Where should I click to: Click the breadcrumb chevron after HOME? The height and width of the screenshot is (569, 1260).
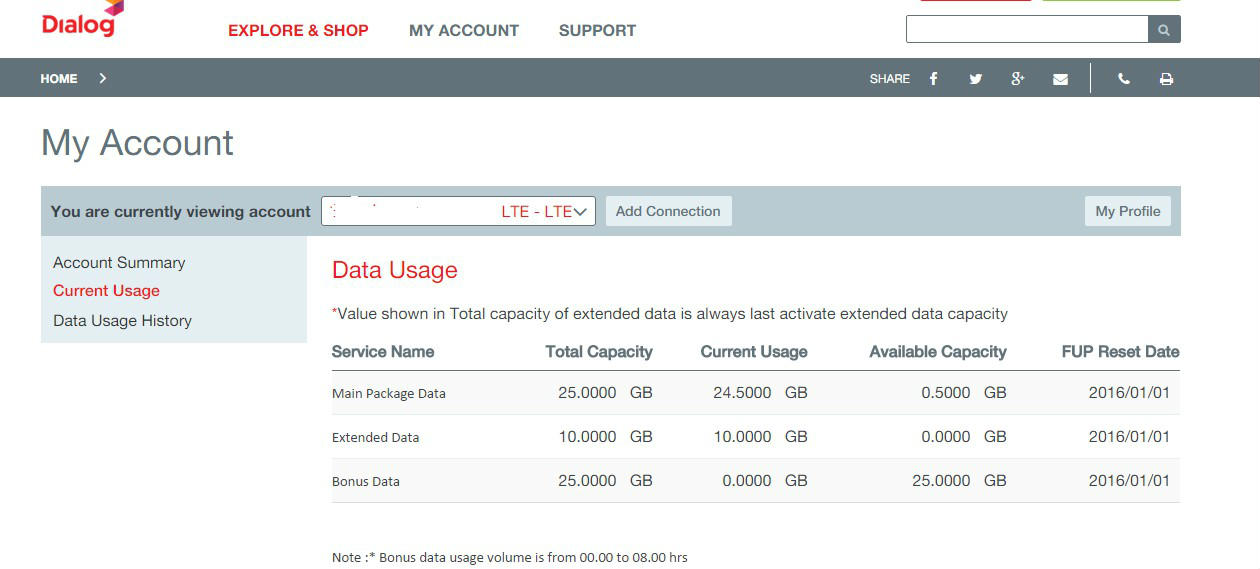pyautogui.click(x=103, y=78)
